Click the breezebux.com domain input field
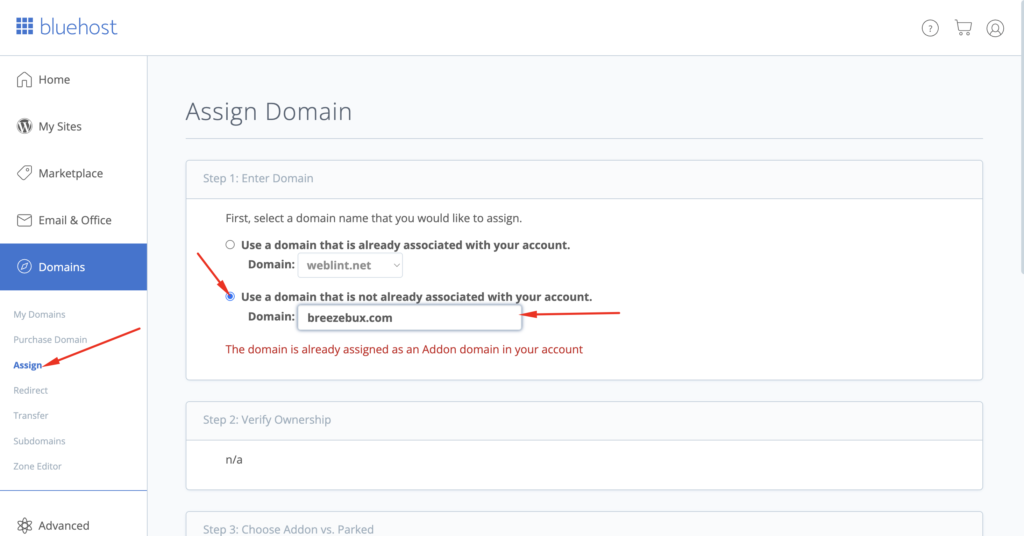1024x536 pixels. [x=409, y=318]
